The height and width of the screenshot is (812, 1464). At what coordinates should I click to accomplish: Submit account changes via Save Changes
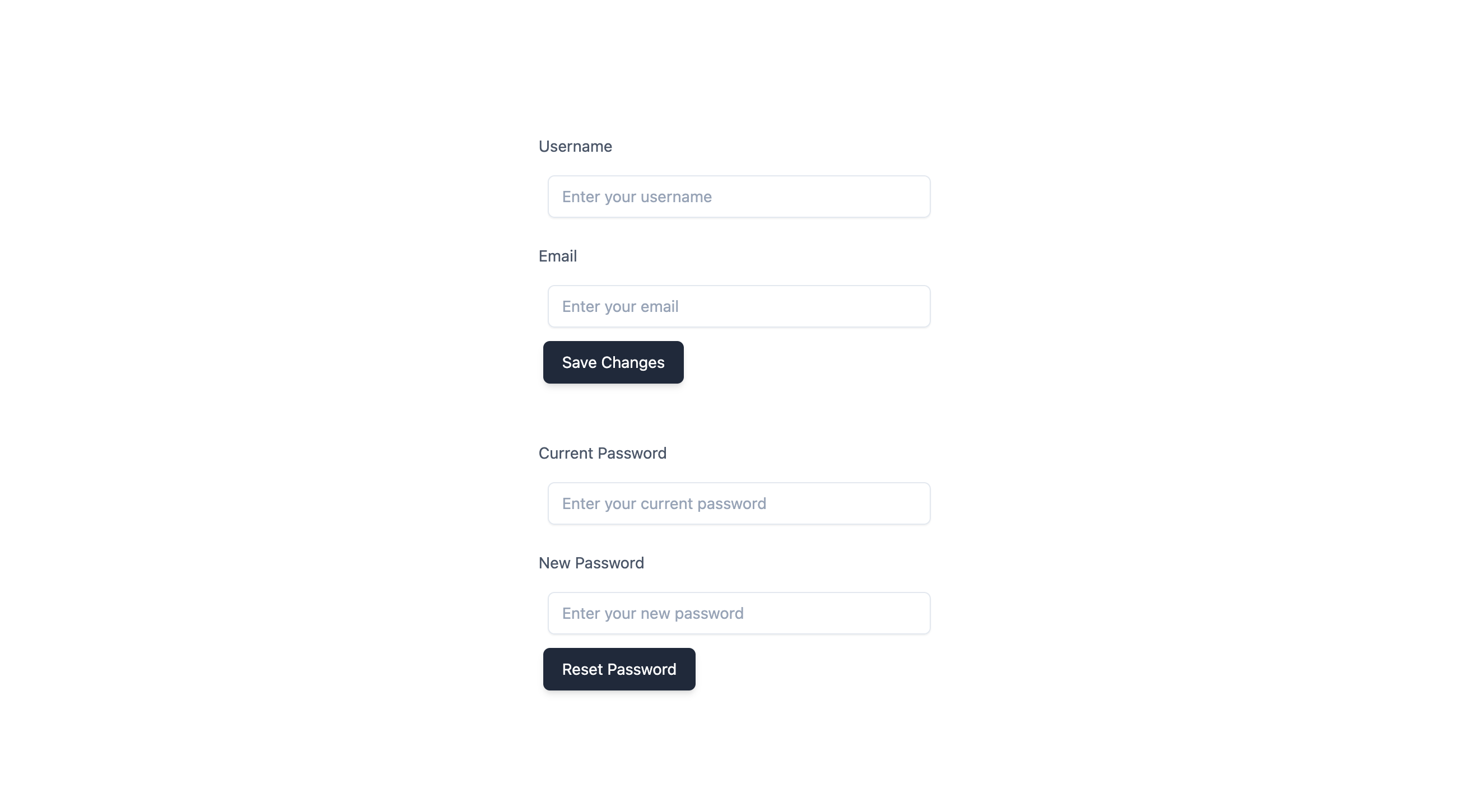coord(613,362)
